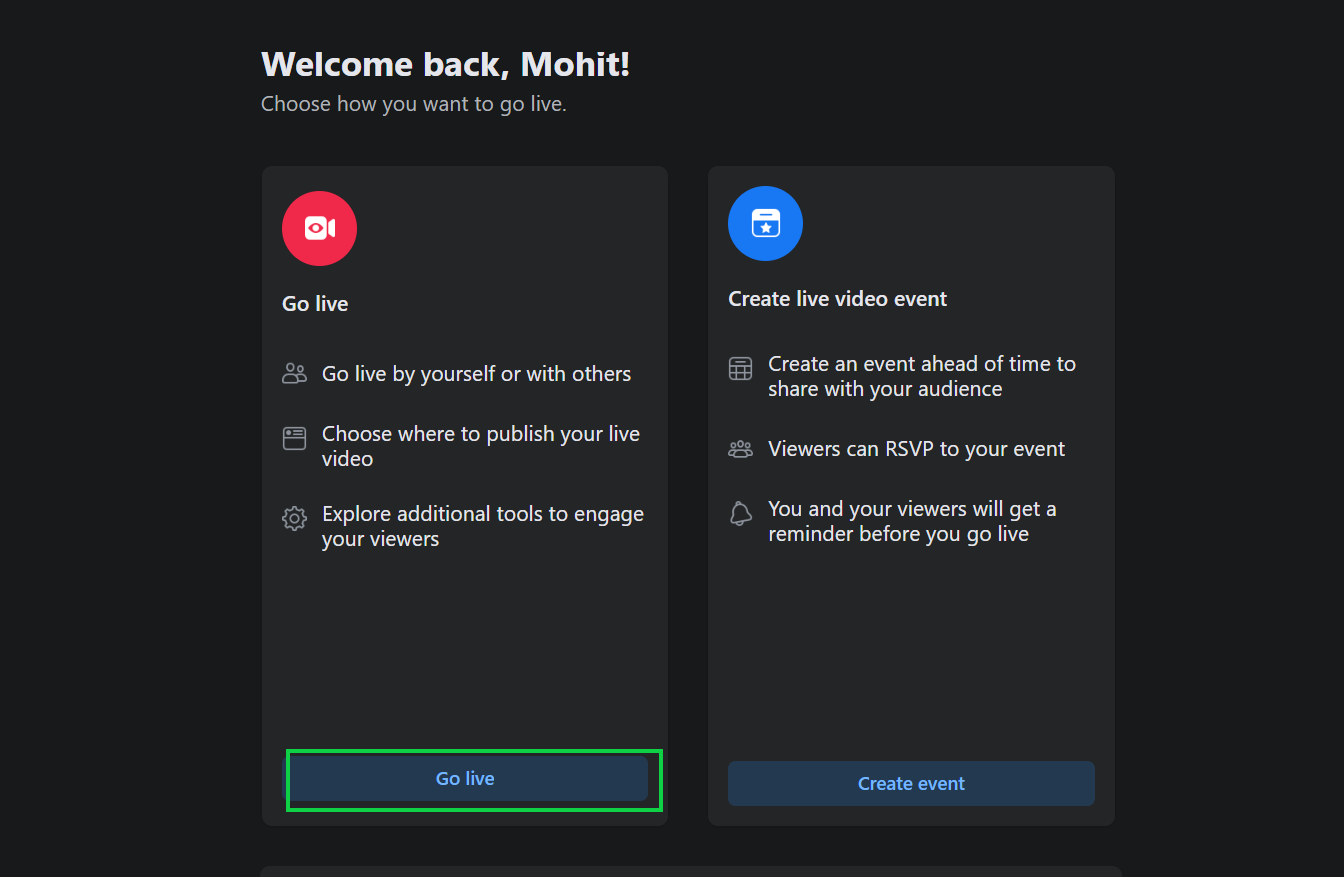1344x877 pixels.
Task: Click the 'Go live' card title
Action: pos(315,304)
